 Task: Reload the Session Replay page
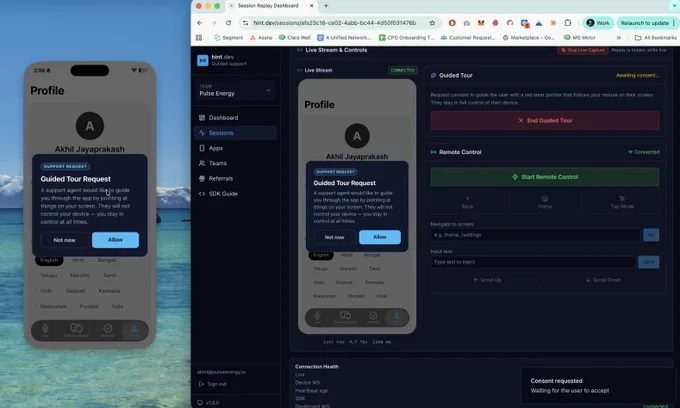(228, 23)
